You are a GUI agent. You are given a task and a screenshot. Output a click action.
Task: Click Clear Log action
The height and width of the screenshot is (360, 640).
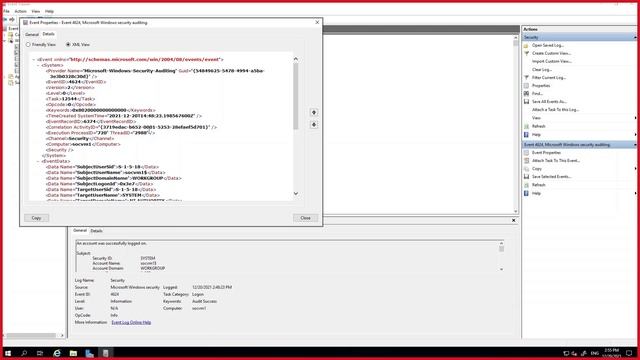coord(542,69)
